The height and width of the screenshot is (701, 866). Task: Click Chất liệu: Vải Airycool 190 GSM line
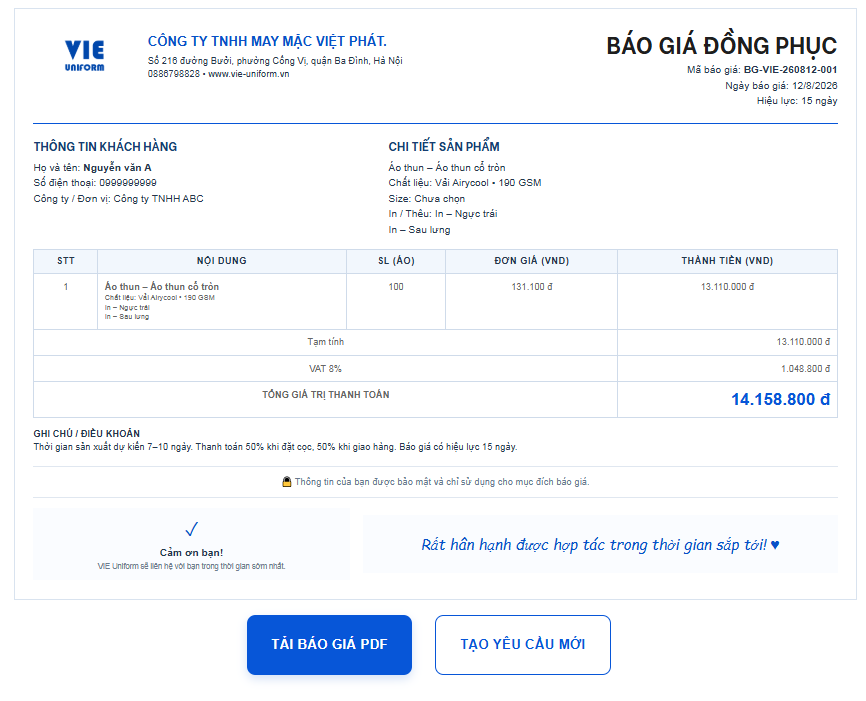(x=464, y=183)
